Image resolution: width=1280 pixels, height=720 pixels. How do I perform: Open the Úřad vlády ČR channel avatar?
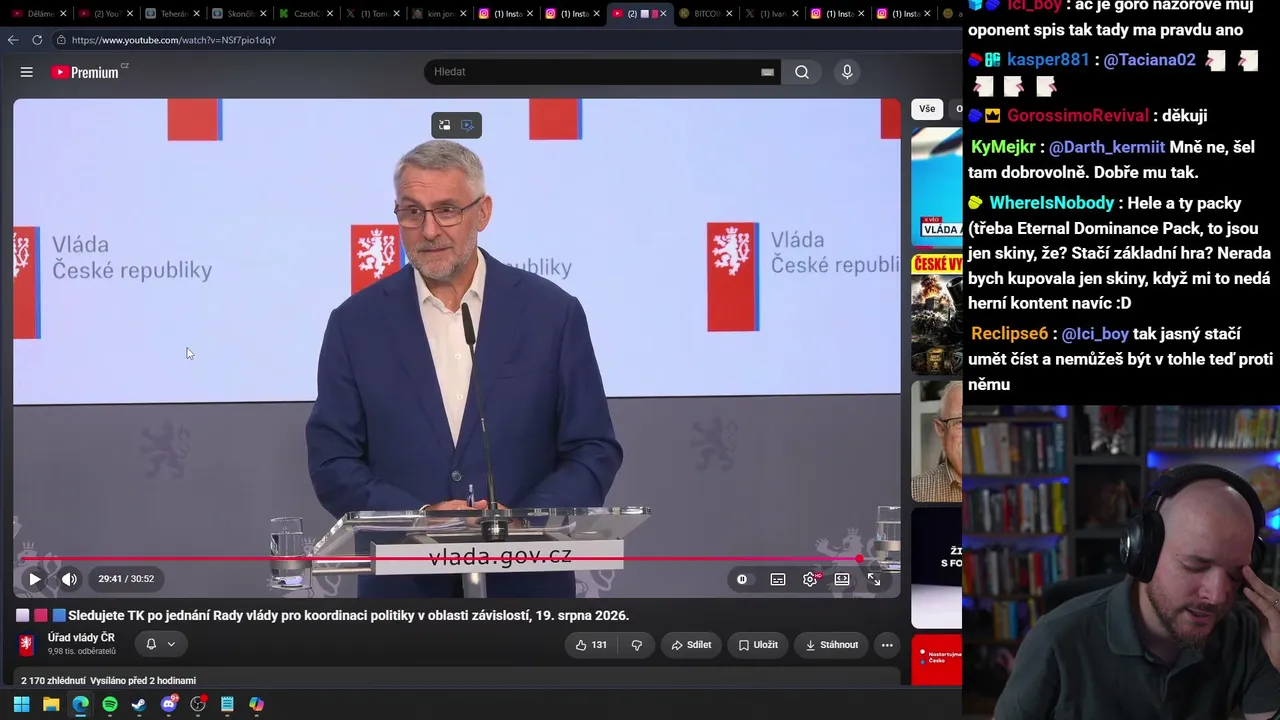coord(27,645)
